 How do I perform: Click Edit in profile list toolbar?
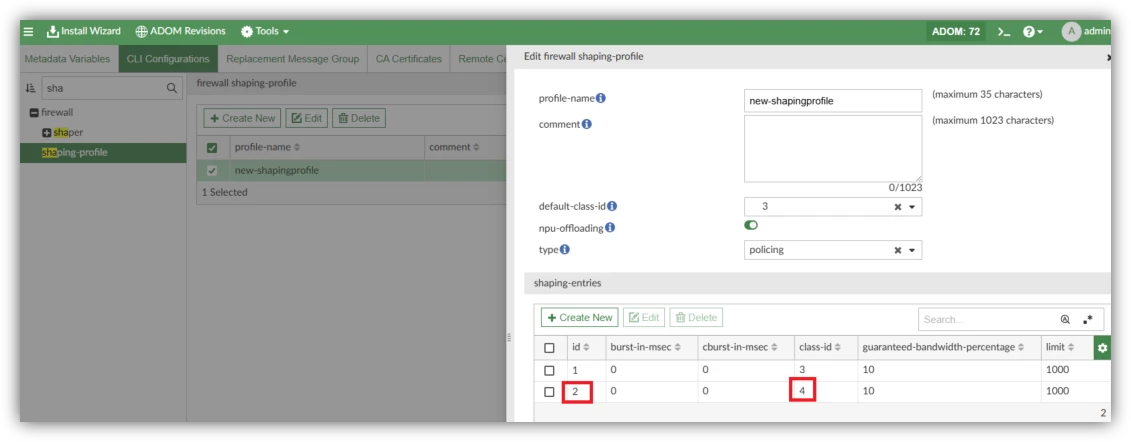[307, 118]
